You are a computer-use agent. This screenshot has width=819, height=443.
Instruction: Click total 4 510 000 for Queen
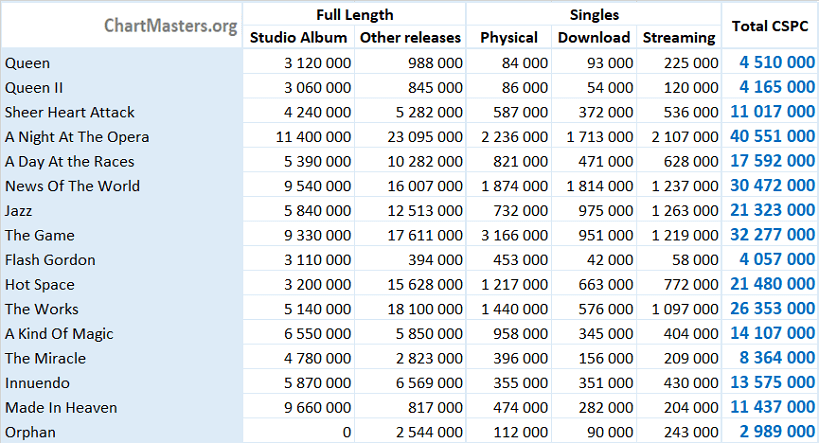[x=777, y=63]
